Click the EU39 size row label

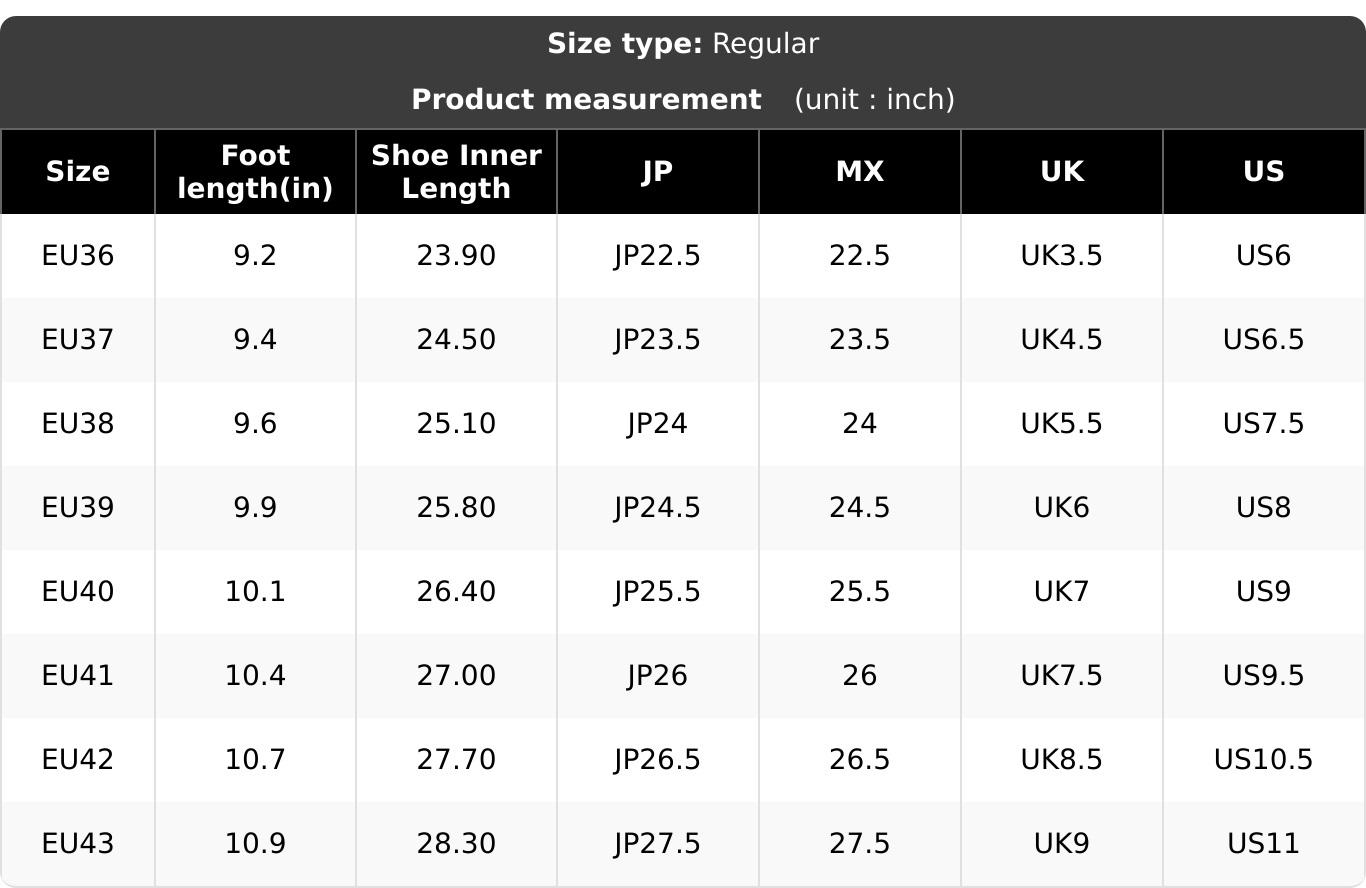(x=77, y=508)
